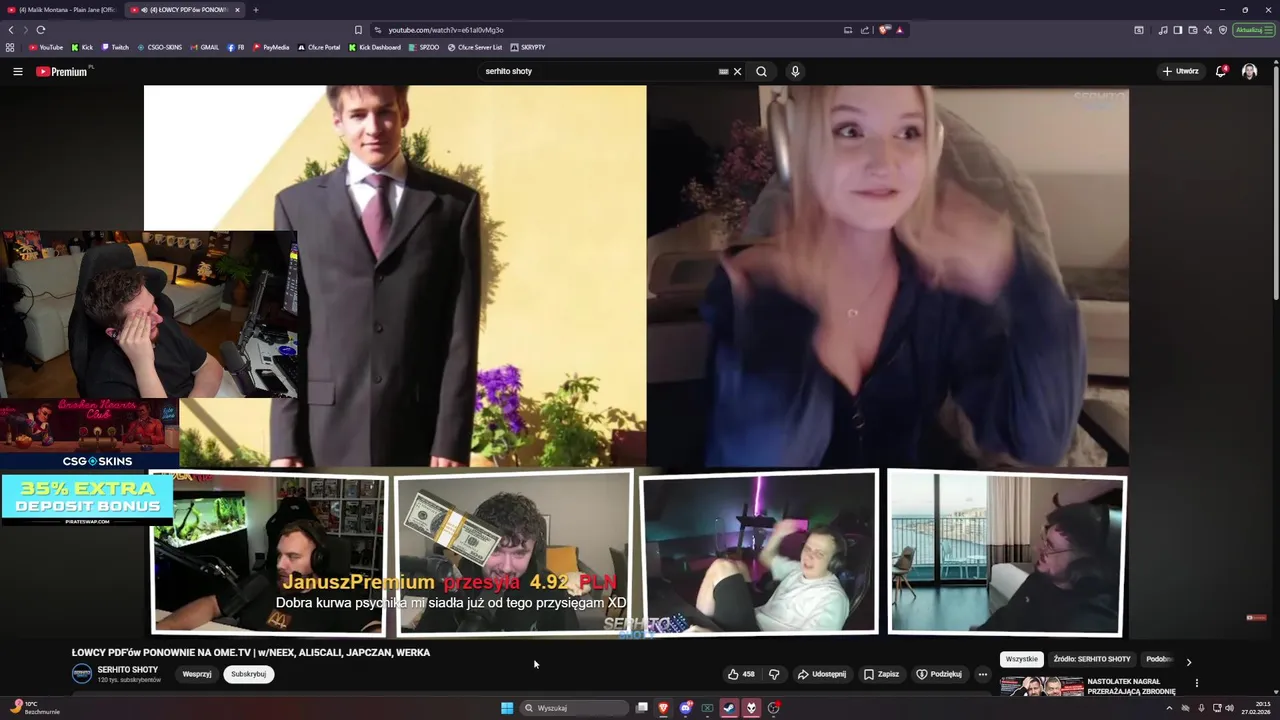Open Brave Shields lion icon
This screenshot has height=720, width=1280.
[884, 30]
